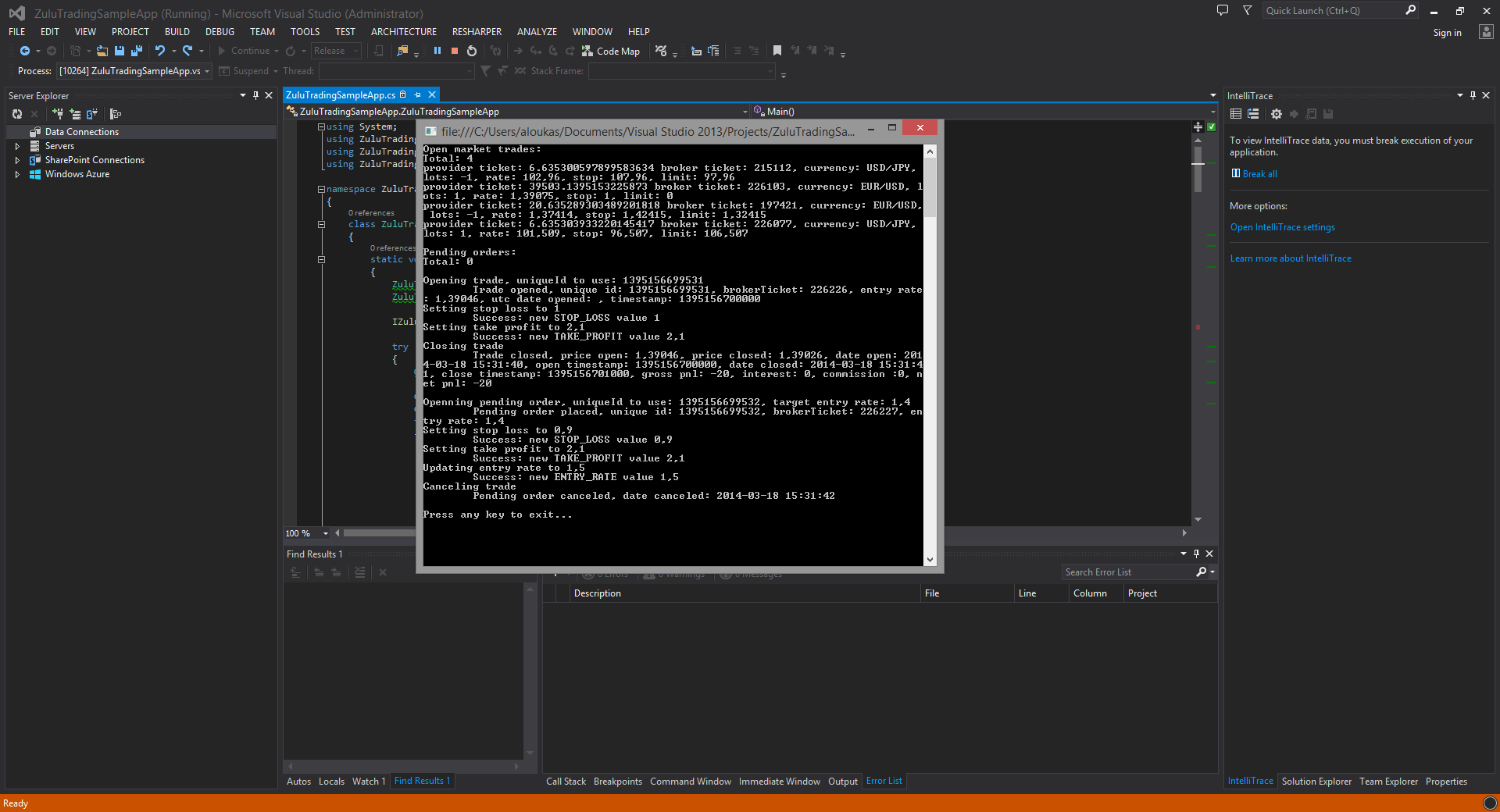
Task: Expand the Servers node in Server Explorer
Action: coord(17,146)
